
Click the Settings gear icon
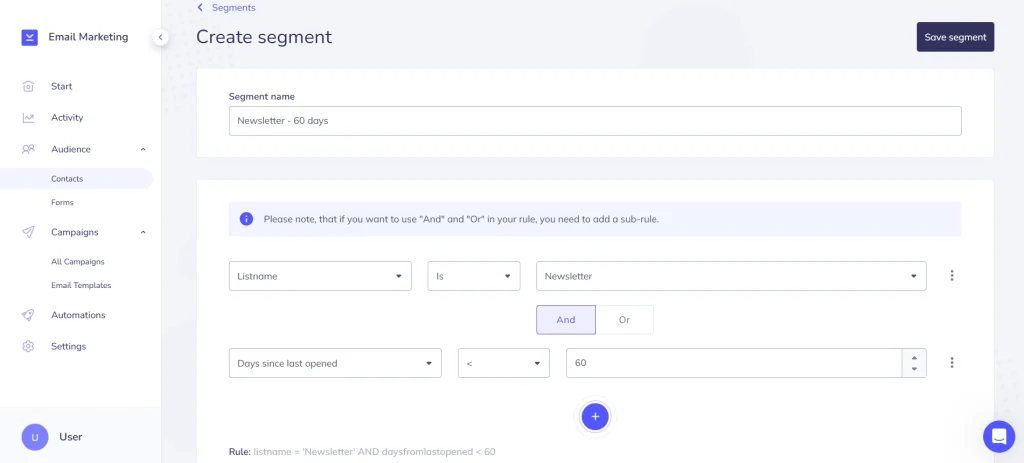pyautogui.click(x=28, y=346)
